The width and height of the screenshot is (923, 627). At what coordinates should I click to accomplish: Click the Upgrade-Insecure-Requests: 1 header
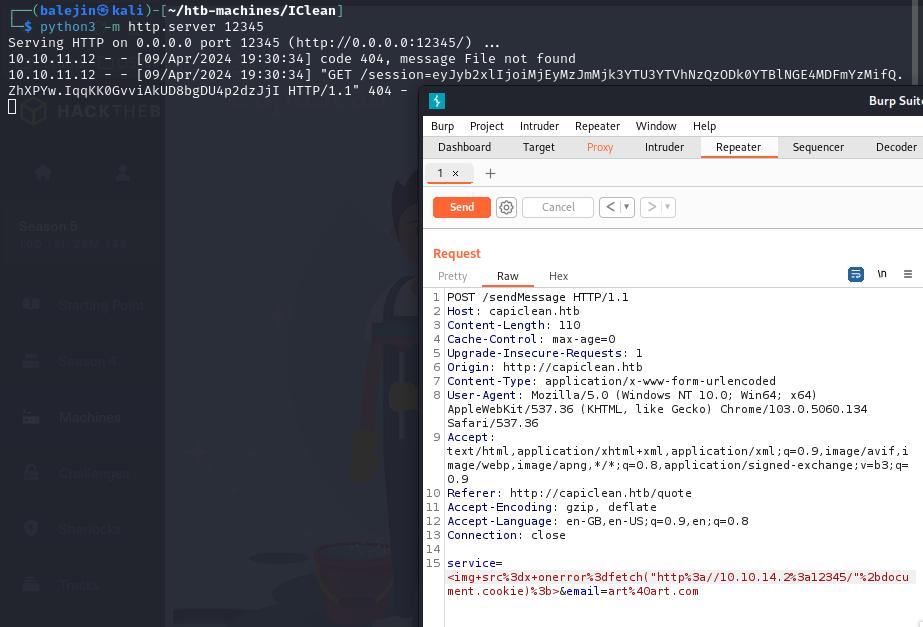click(x=544, y=353)
